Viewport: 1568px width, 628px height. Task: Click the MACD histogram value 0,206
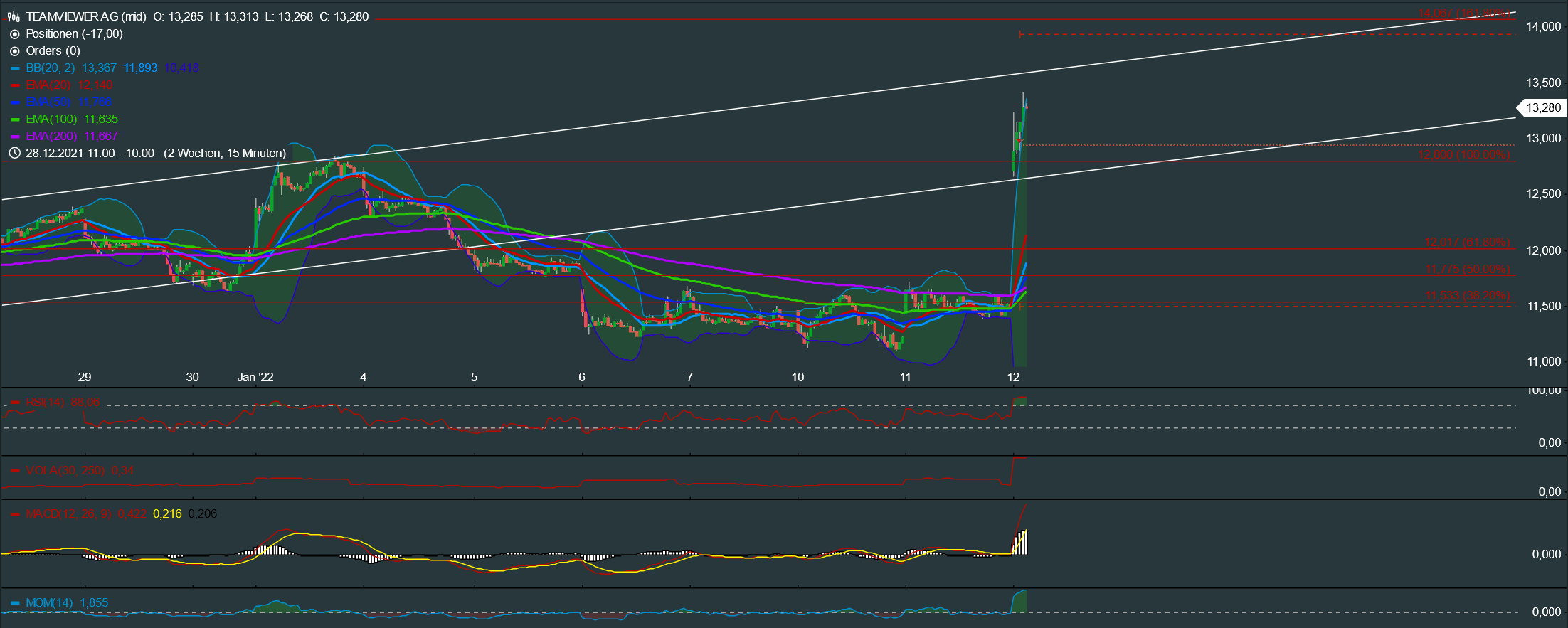tap(203, 513)
